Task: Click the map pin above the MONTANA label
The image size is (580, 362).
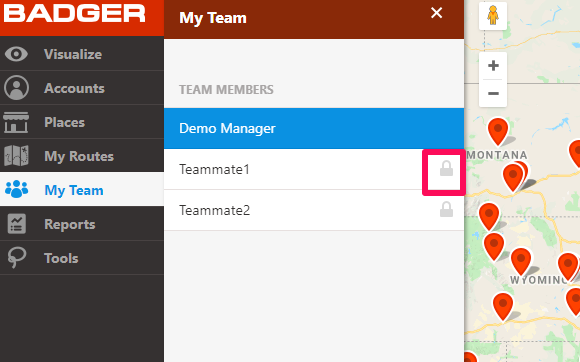Action: pyautogui.click(x=498, y=131)
